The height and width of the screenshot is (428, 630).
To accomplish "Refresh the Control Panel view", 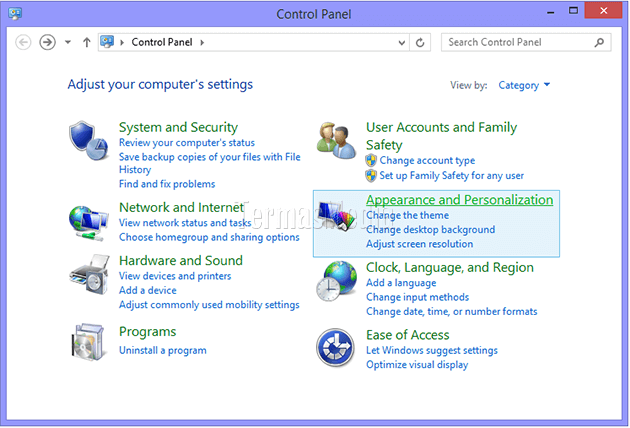I will pyautogui.click(x=420, y=42).
